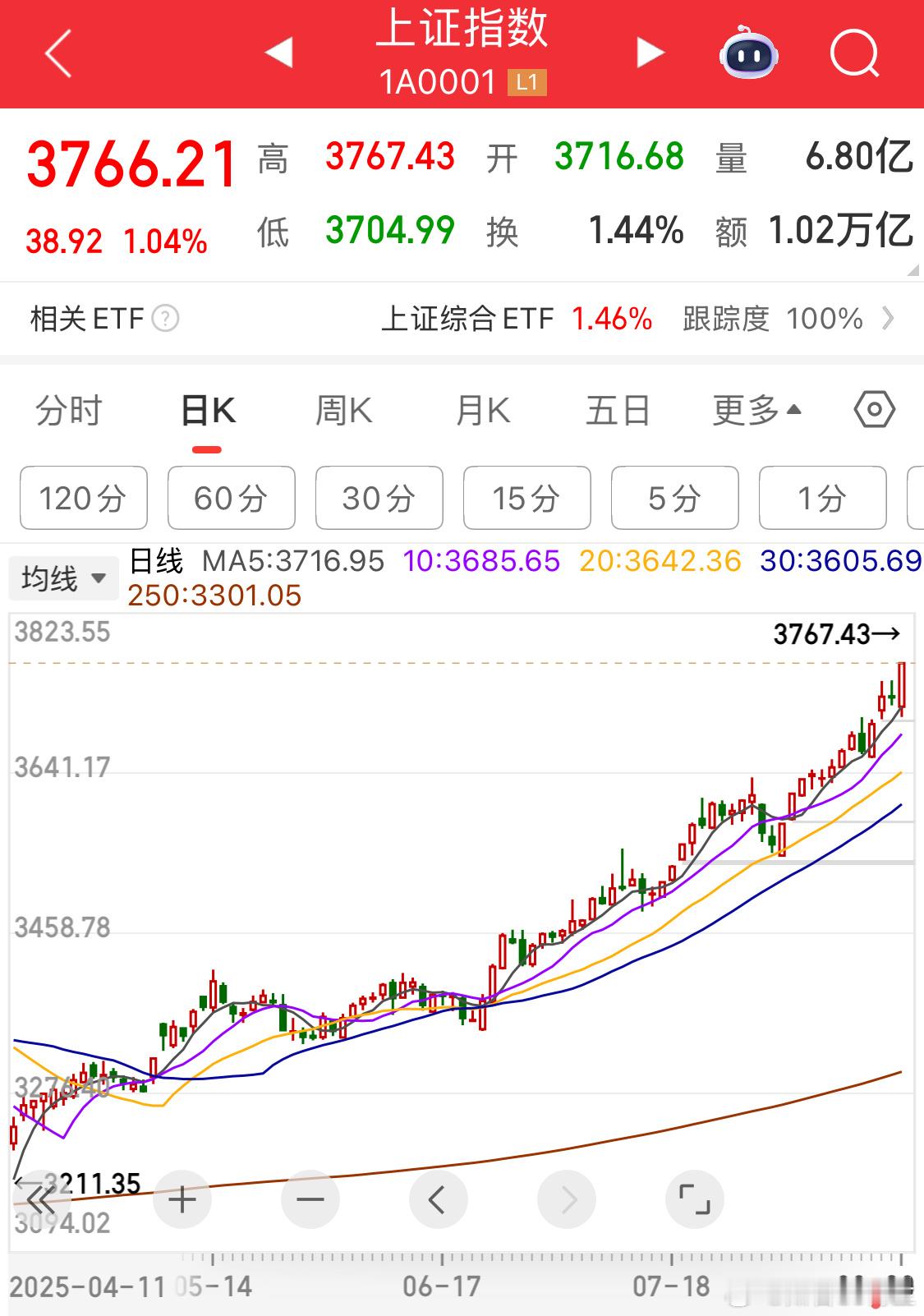
Task: Tap the L1 level badge
Action: (x=526, y=82)
